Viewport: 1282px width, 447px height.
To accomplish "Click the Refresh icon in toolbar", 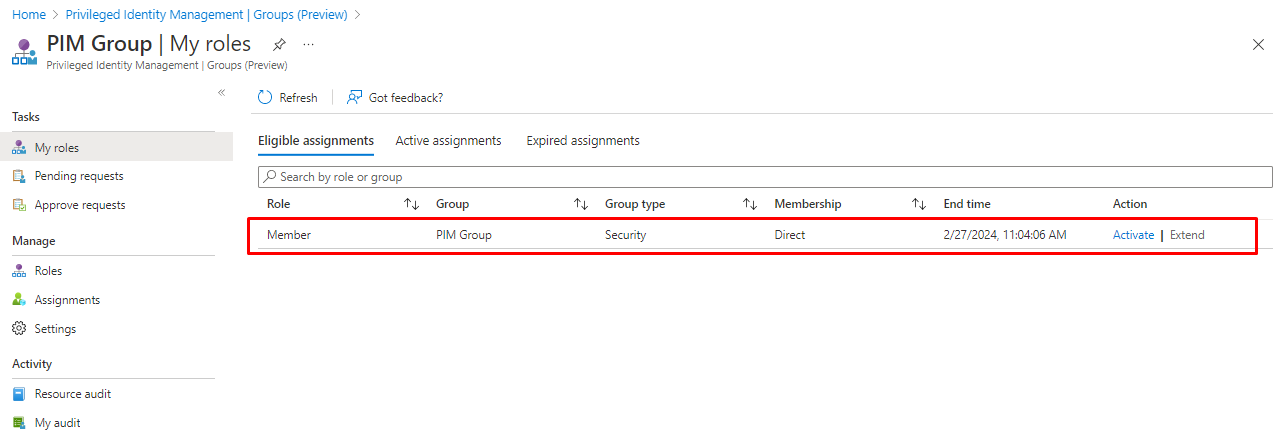I will click(265, 97).
